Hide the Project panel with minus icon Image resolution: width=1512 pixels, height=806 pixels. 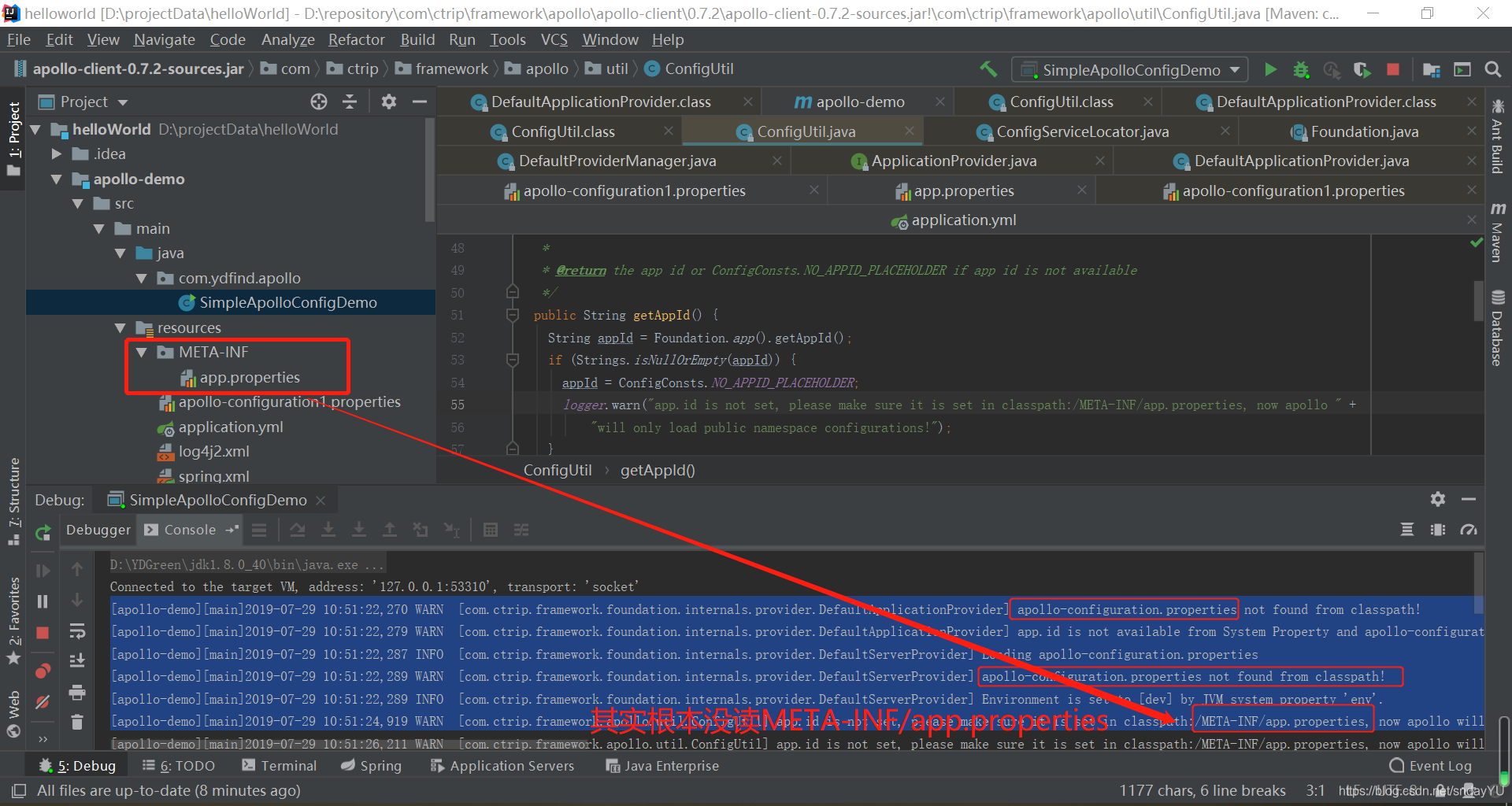point(420,102)
